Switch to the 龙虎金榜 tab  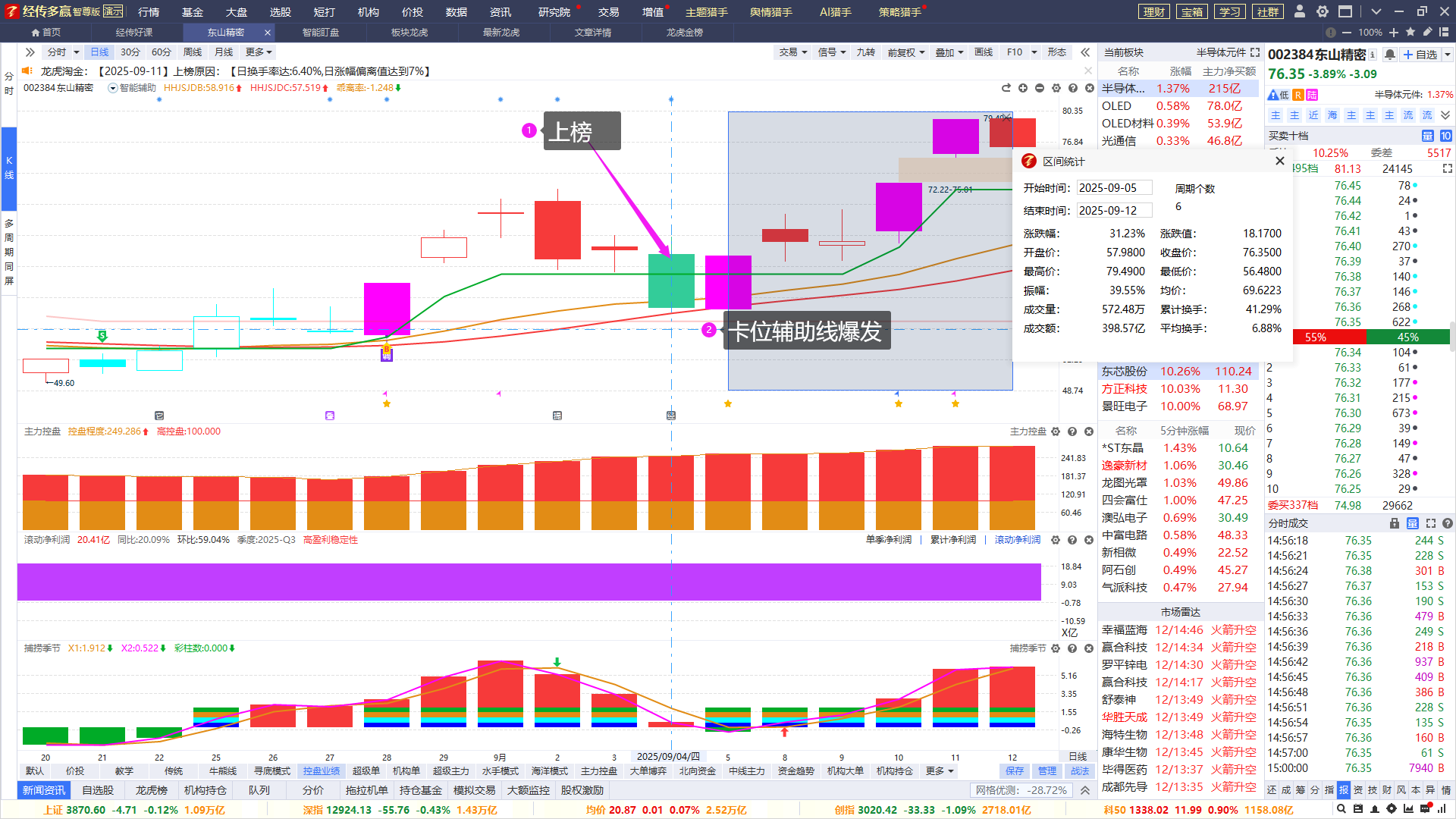684,33
